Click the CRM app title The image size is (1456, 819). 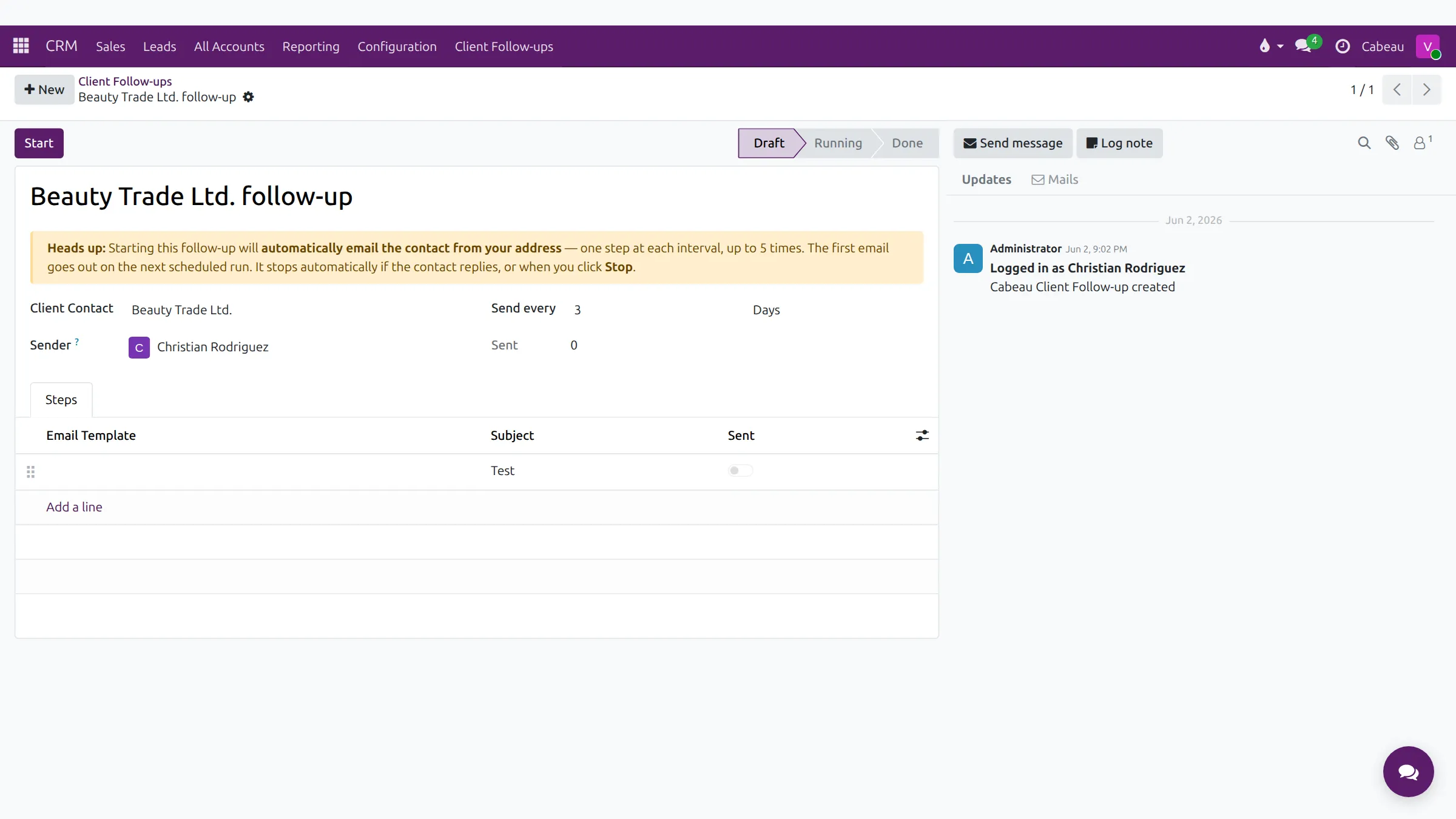click(61, 46)
